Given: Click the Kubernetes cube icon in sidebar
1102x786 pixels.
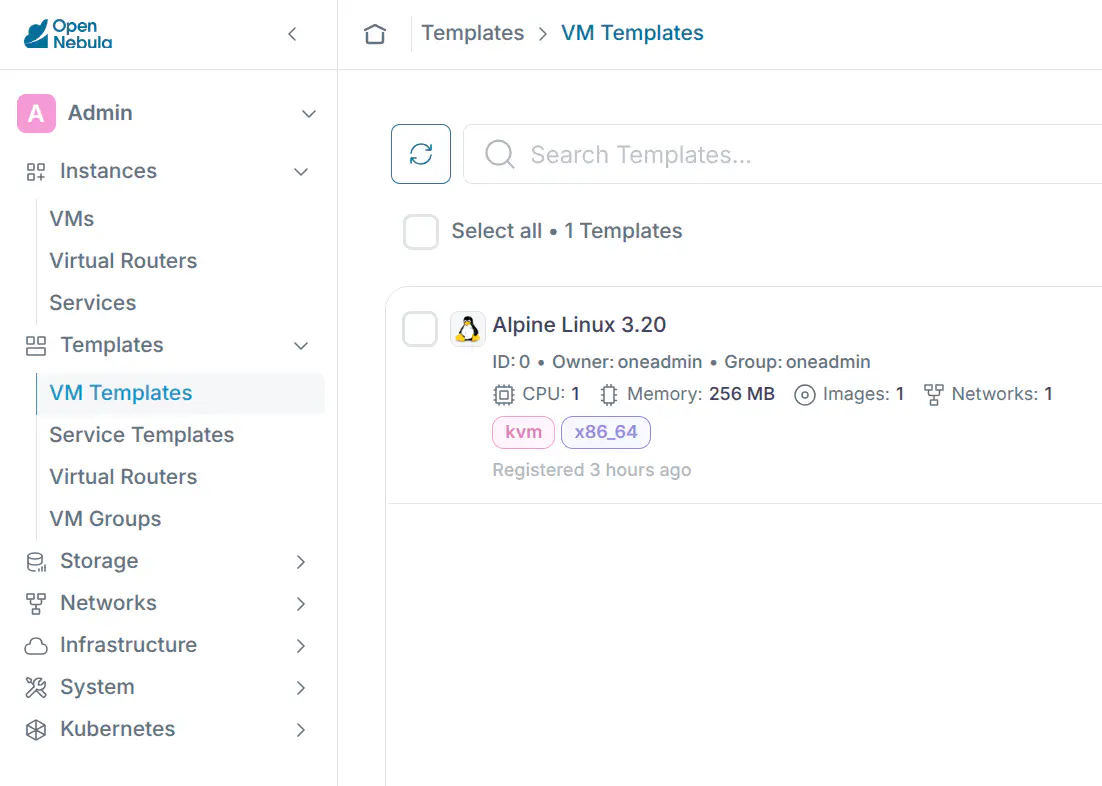Looking at the screenshot, I should coord(36,730).
